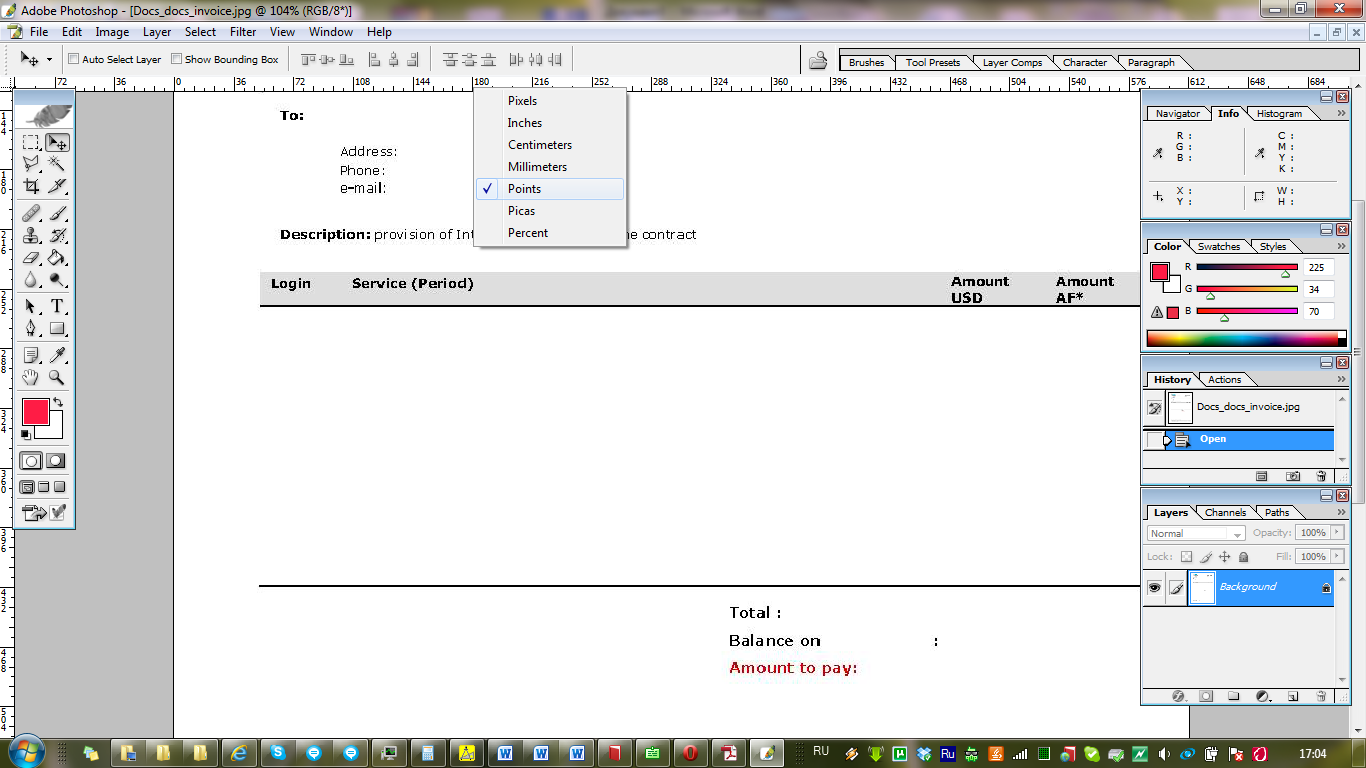
Task: Select the Horizontal Type tool
Action: (x=57, y=306)
